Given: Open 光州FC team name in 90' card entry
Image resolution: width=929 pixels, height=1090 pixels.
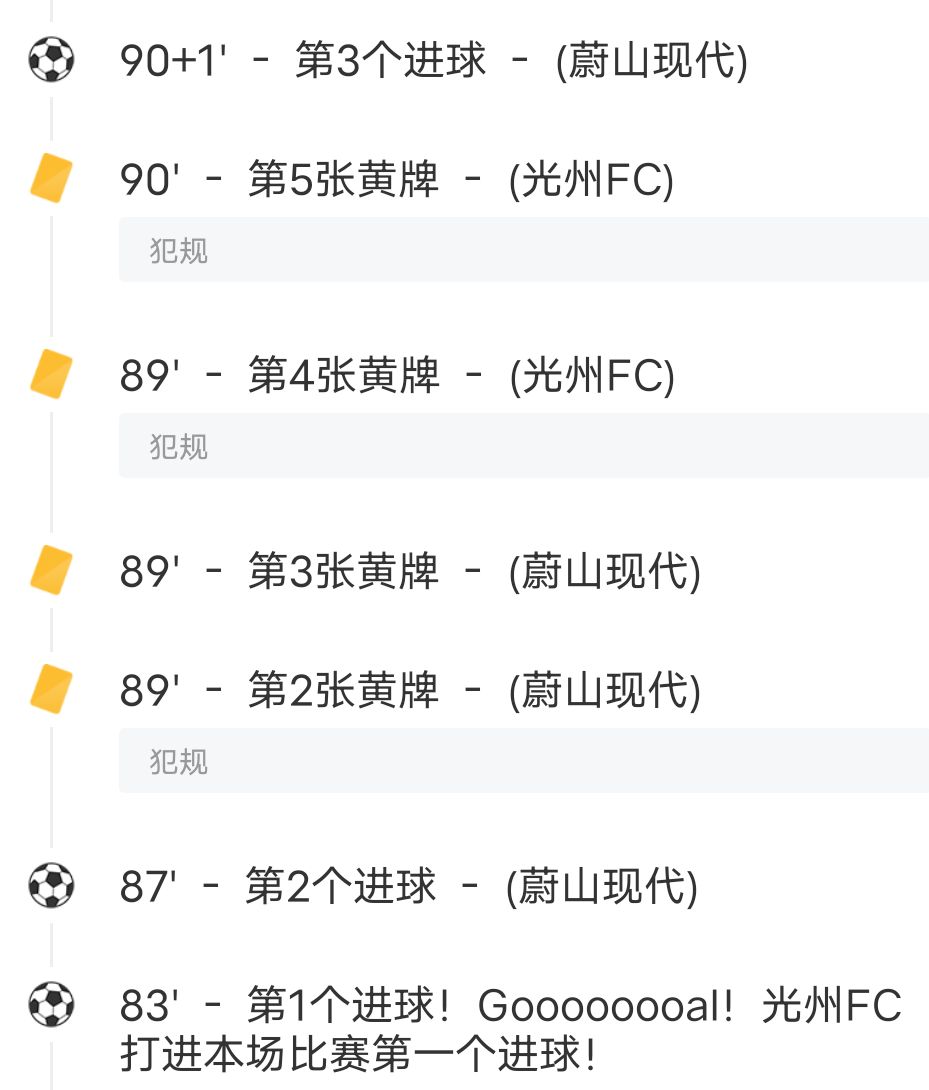Looking at the screenshot, I should [591, 181].
